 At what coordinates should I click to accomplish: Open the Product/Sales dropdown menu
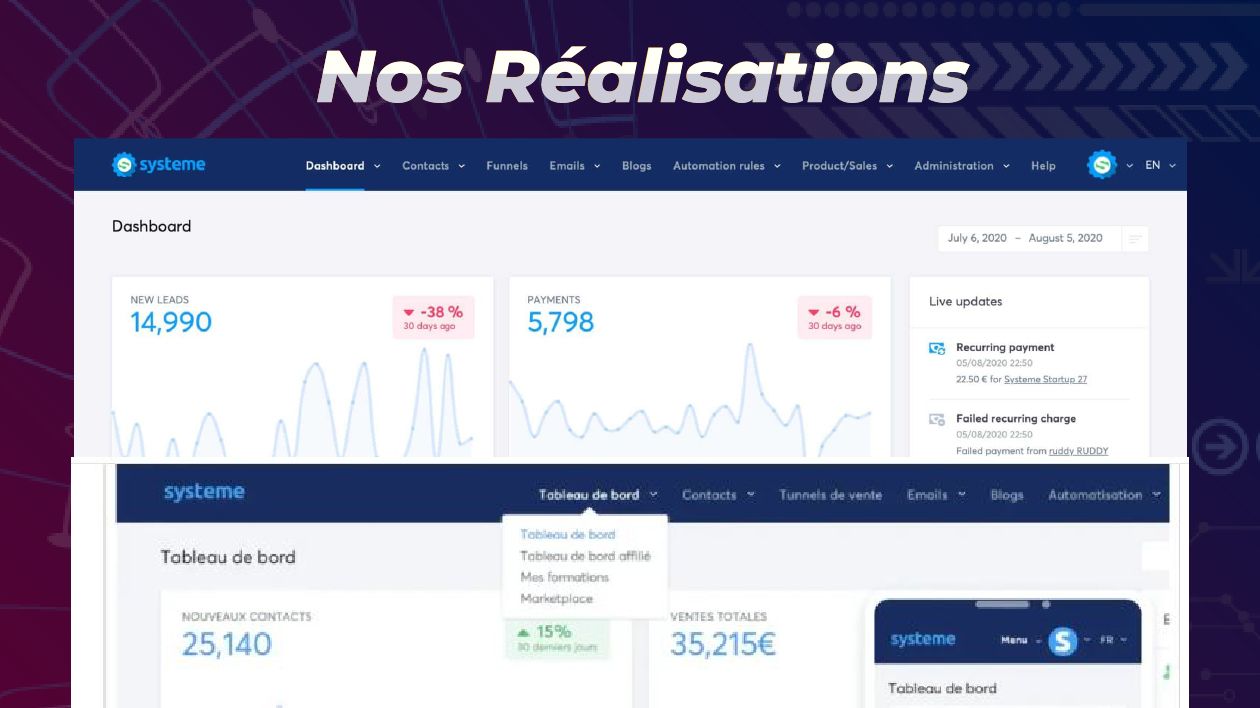coord(847,166)
